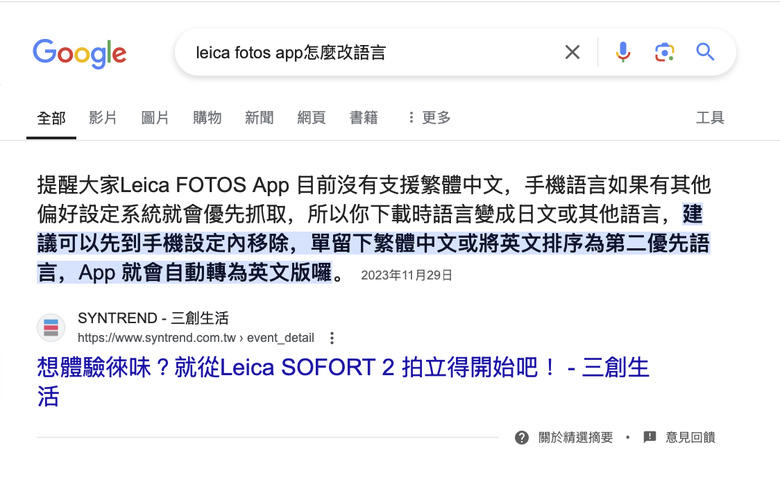Viewport: 780px width, 491px height.
Task: Select the 購物 tab
Action: tap(207, 118)
